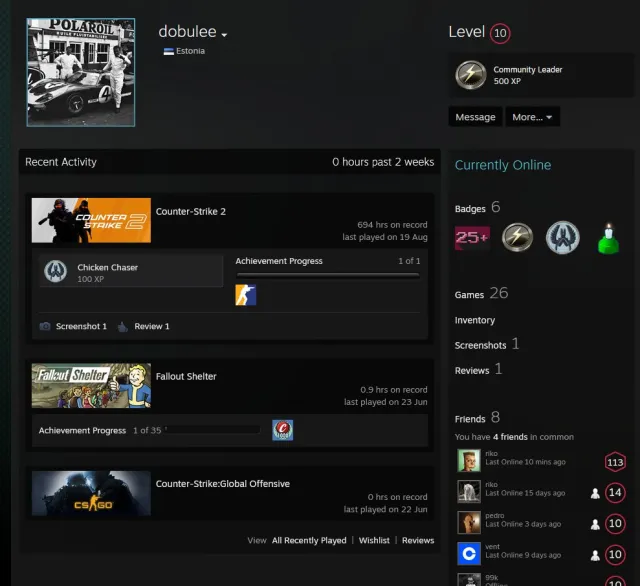The image size is (640, 586).
Task: Open Counter-Strike 2 Achievement Progress link
Action: (x=279, y=261)
